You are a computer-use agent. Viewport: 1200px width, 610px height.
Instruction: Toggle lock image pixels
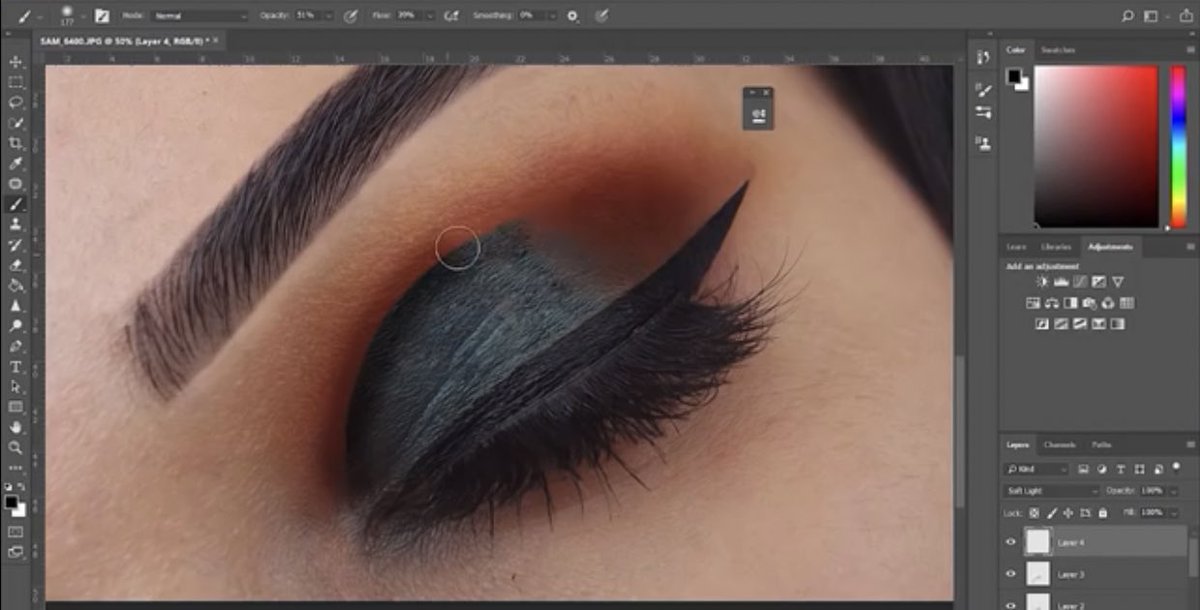point(1051,512)
